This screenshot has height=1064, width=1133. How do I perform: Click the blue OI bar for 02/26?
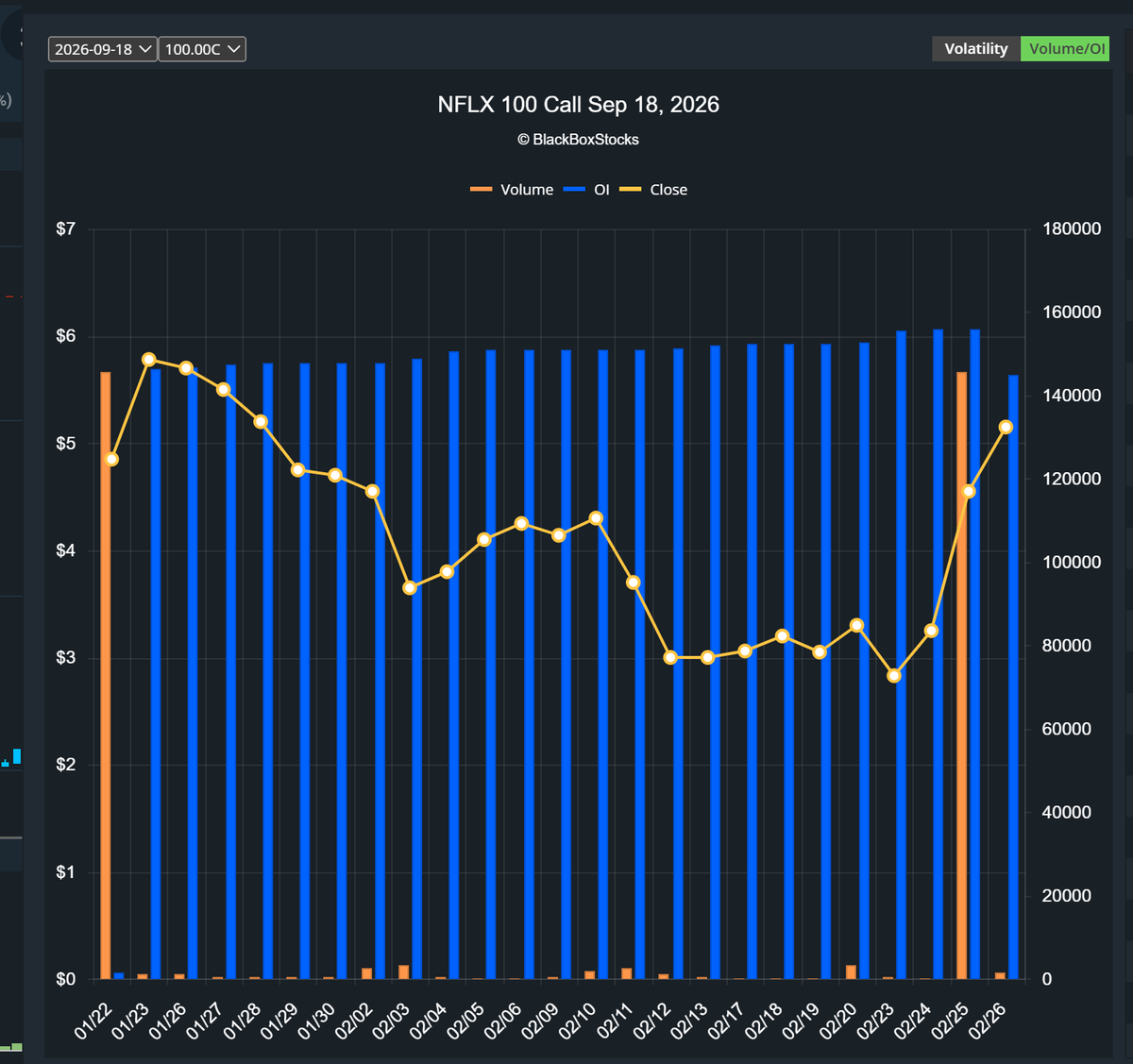[x=1013, y=677]
